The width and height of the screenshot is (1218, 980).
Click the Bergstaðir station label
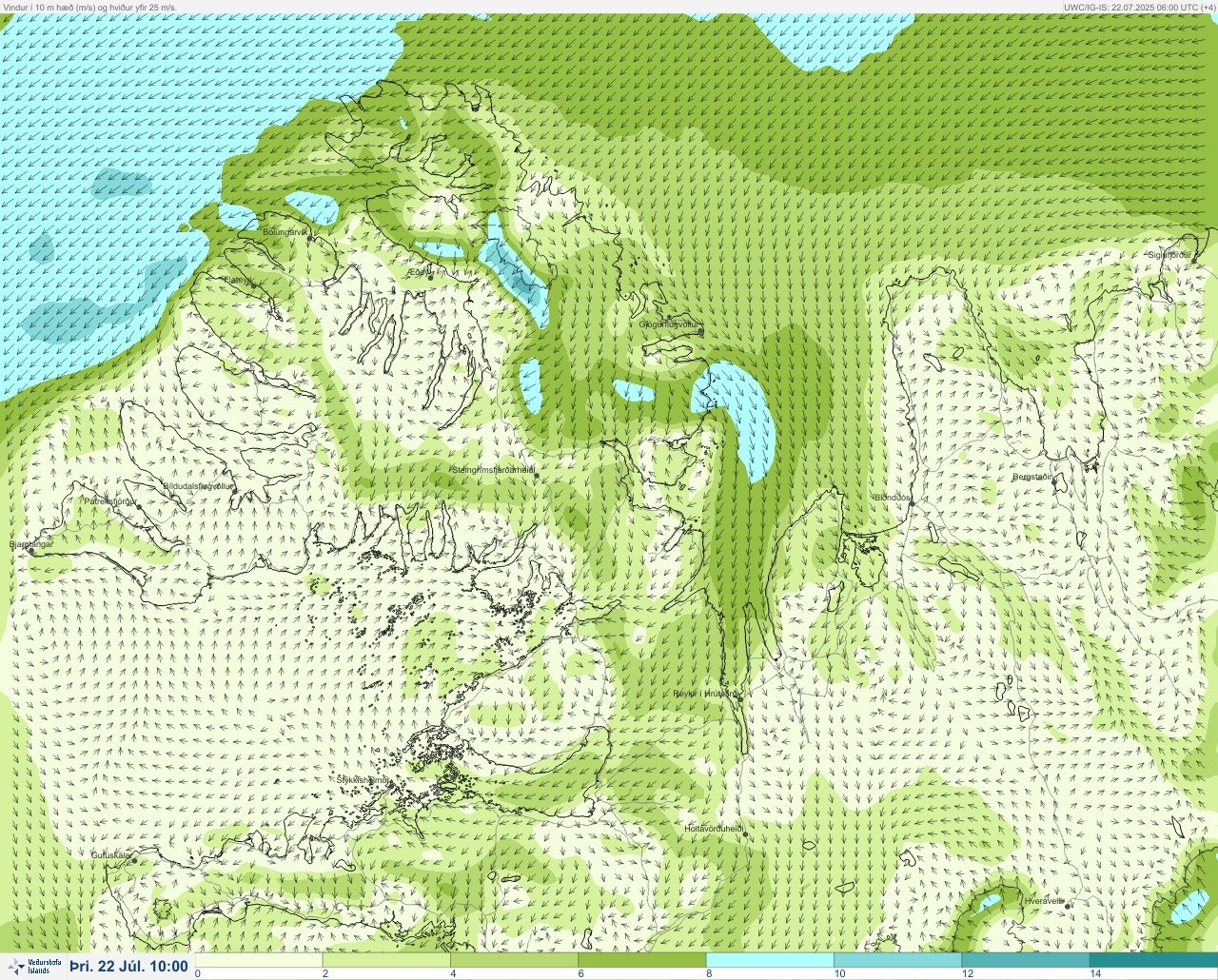coord(1032,476)
